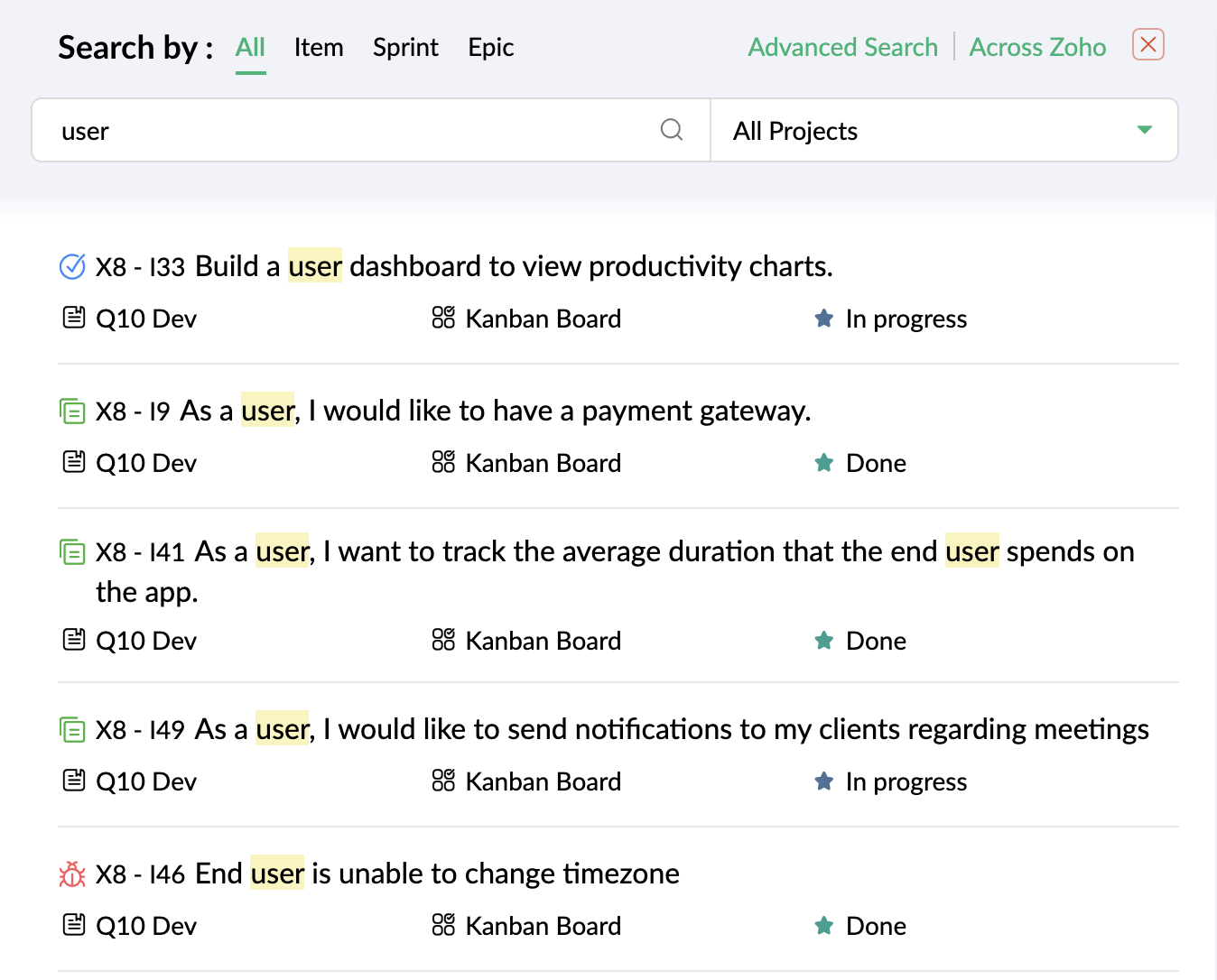Click 'Q10 Dev' project in the I9 row
Viewport: 1217px width, 980px height.
[x=146, y=463]
